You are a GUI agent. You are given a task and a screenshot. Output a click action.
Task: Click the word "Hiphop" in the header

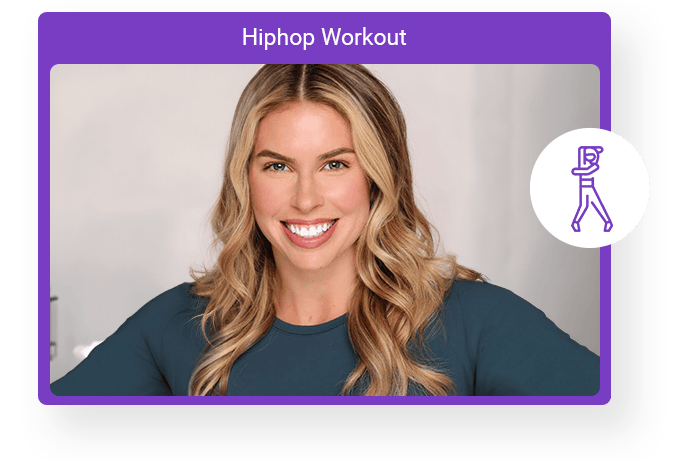(275, 38)
